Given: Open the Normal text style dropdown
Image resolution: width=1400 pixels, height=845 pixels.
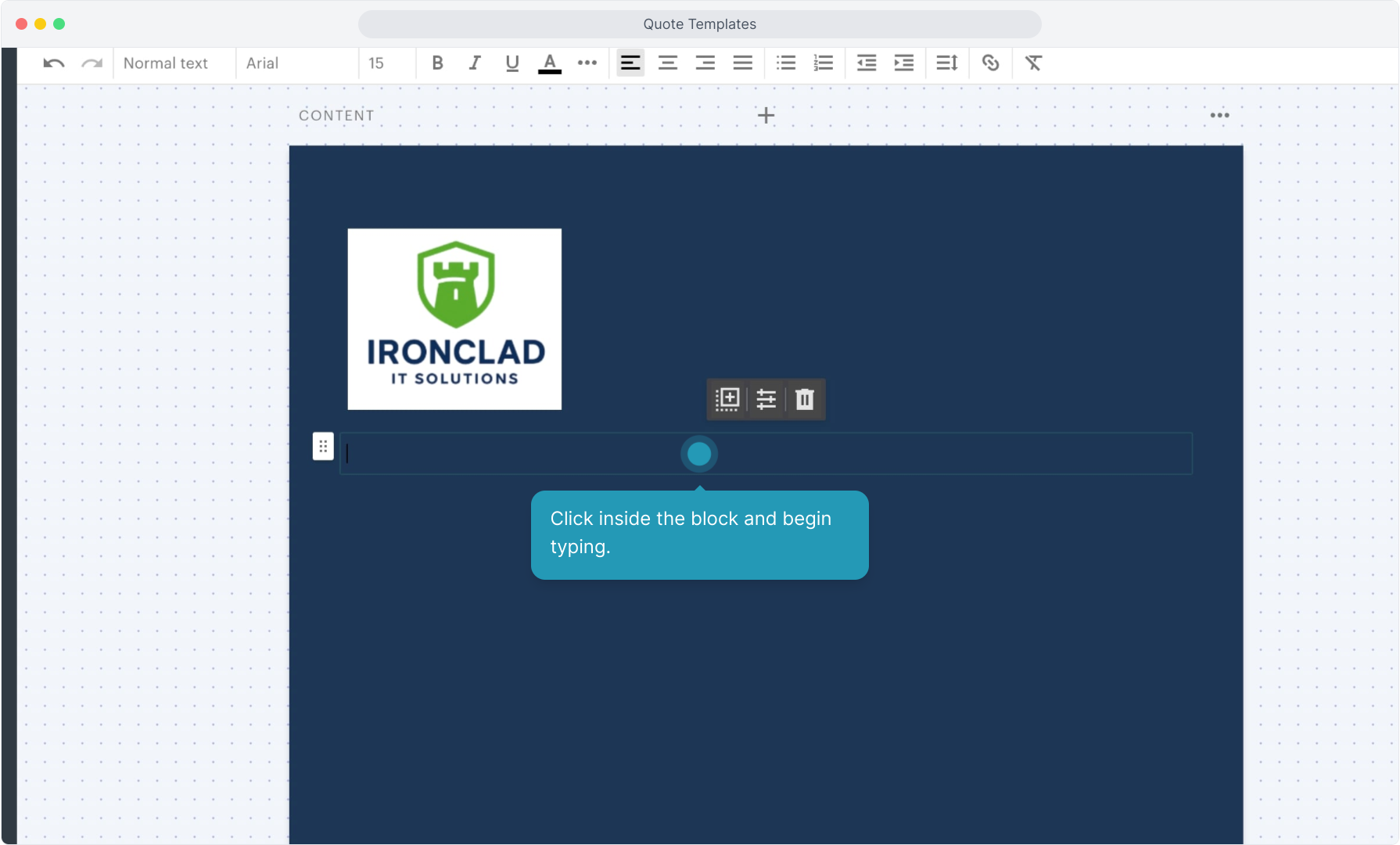Looking at the screenshot, I should click(166, 63).
